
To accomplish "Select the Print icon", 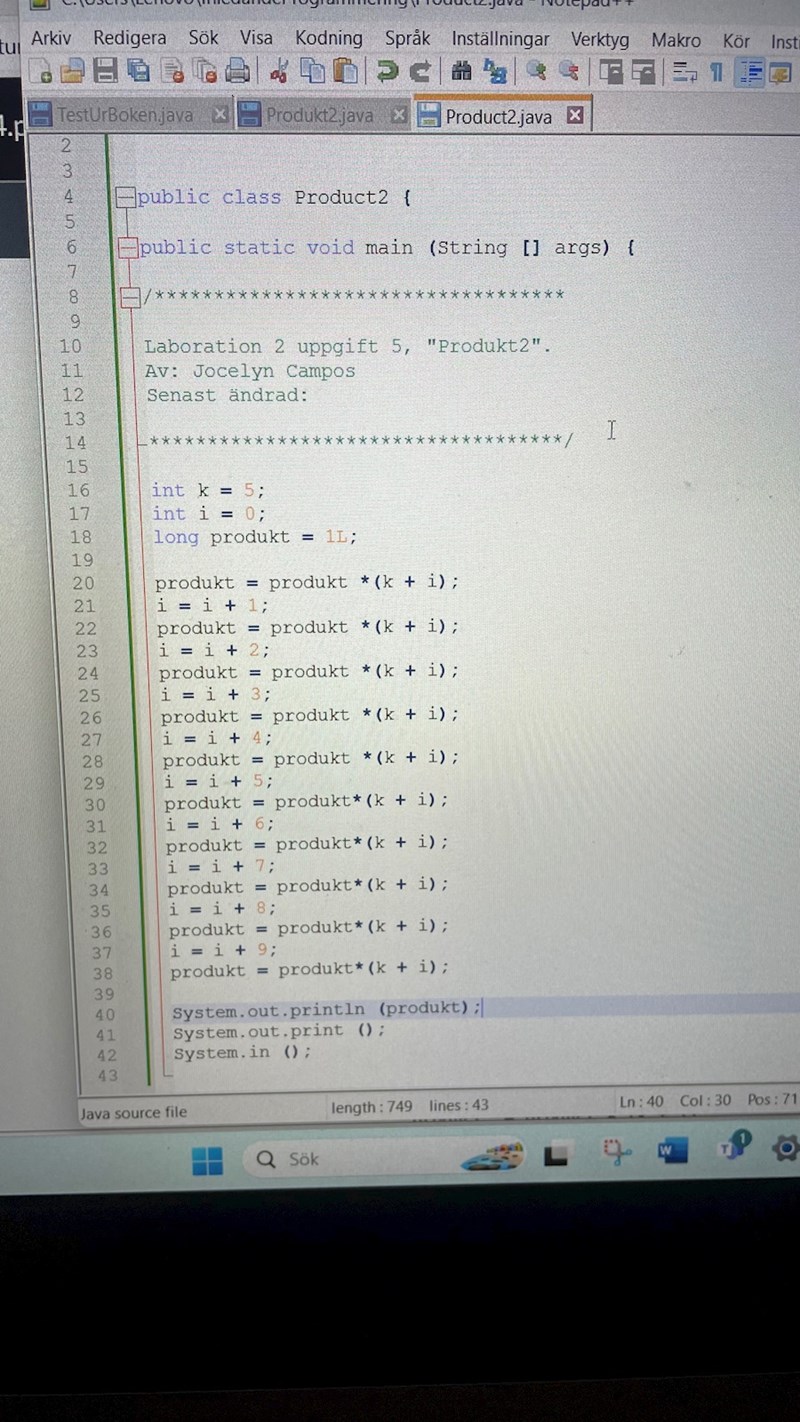I will (237, 72).
